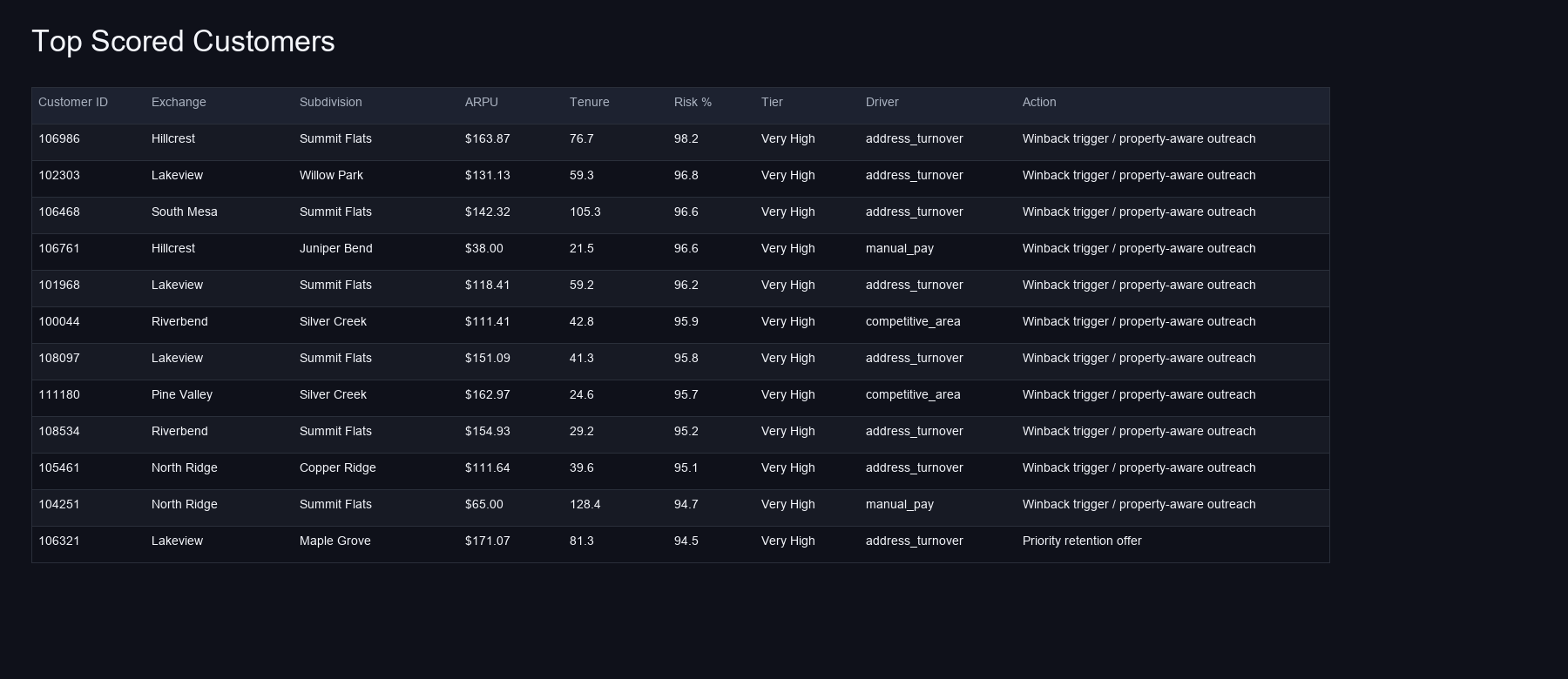Image resolution: width=1568 pixels, height=679 pixels.
Task: Click the $142.32 ARPU value
Action: (x=488, y=212)
